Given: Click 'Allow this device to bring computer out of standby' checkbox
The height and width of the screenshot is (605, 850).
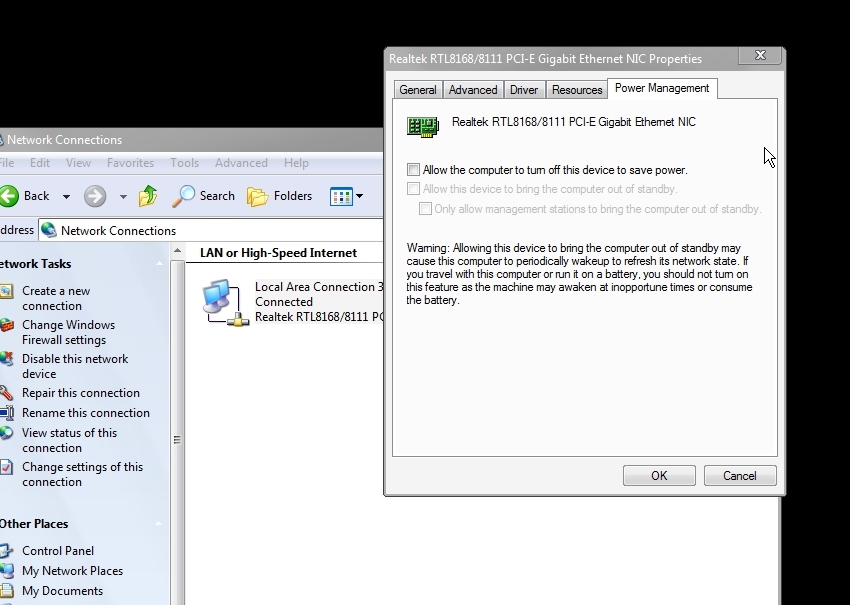Looking at the screenshot, I should 414,189.
